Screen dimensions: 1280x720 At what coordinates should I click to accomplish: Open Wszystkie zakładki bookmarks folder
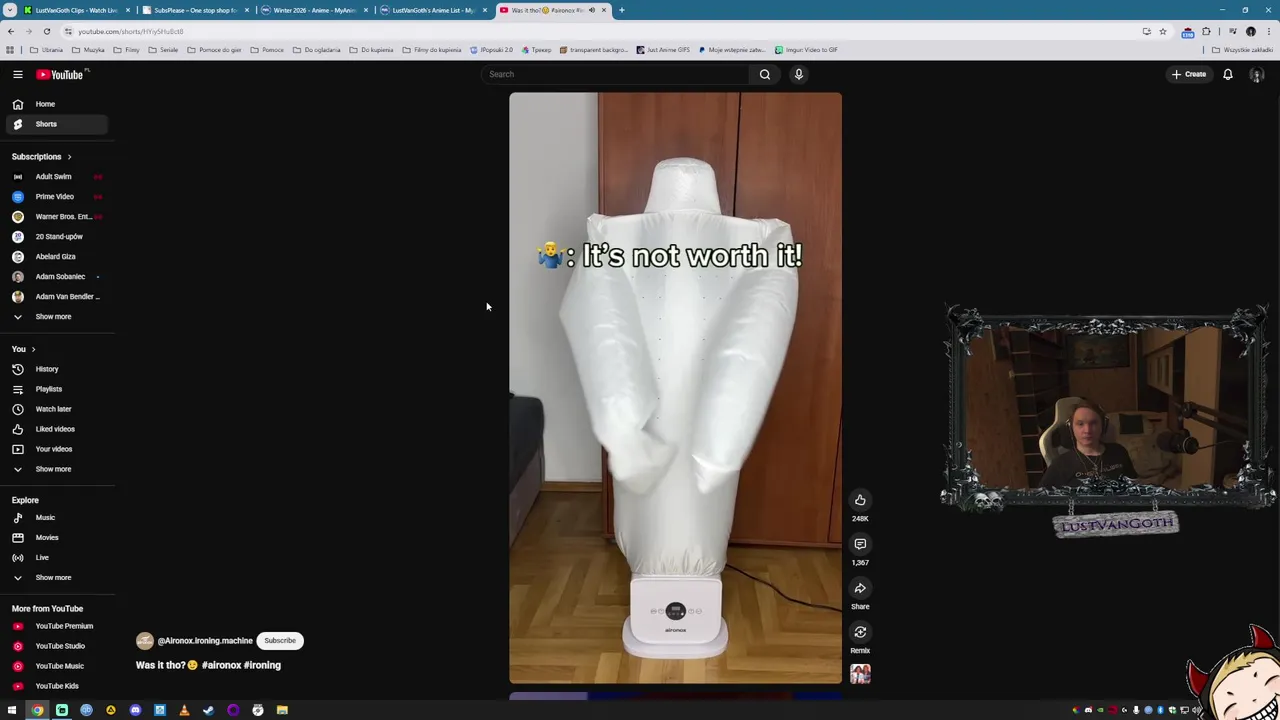[1242, 50]
